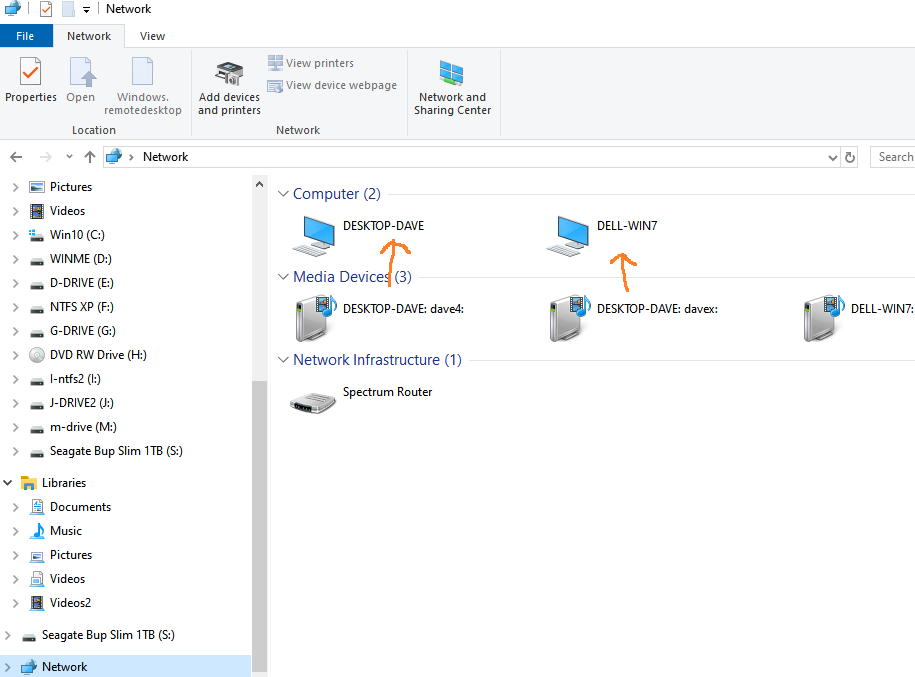Open Win10 (C:) drive in sidebar
Viewport: 915px width, 677px height.
coord(77,235)
